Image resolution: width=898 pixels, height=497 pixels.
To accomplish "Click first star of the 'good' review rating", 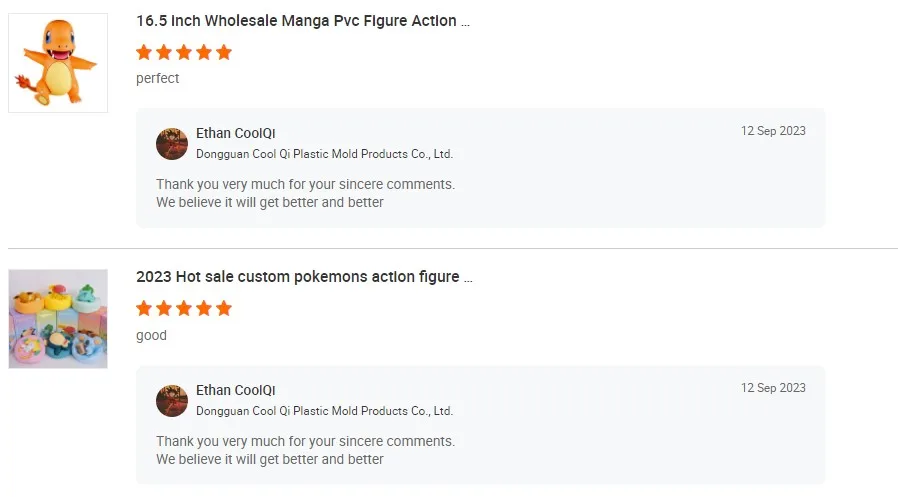I will coord(144,308).
